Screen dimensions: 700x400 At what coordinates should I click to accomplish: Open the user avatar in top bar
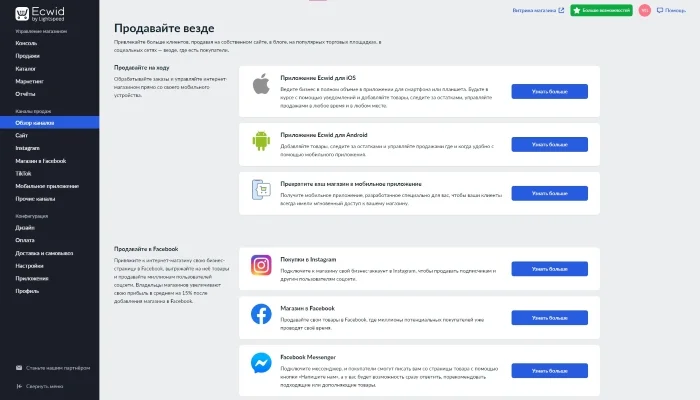pos(644,10)
